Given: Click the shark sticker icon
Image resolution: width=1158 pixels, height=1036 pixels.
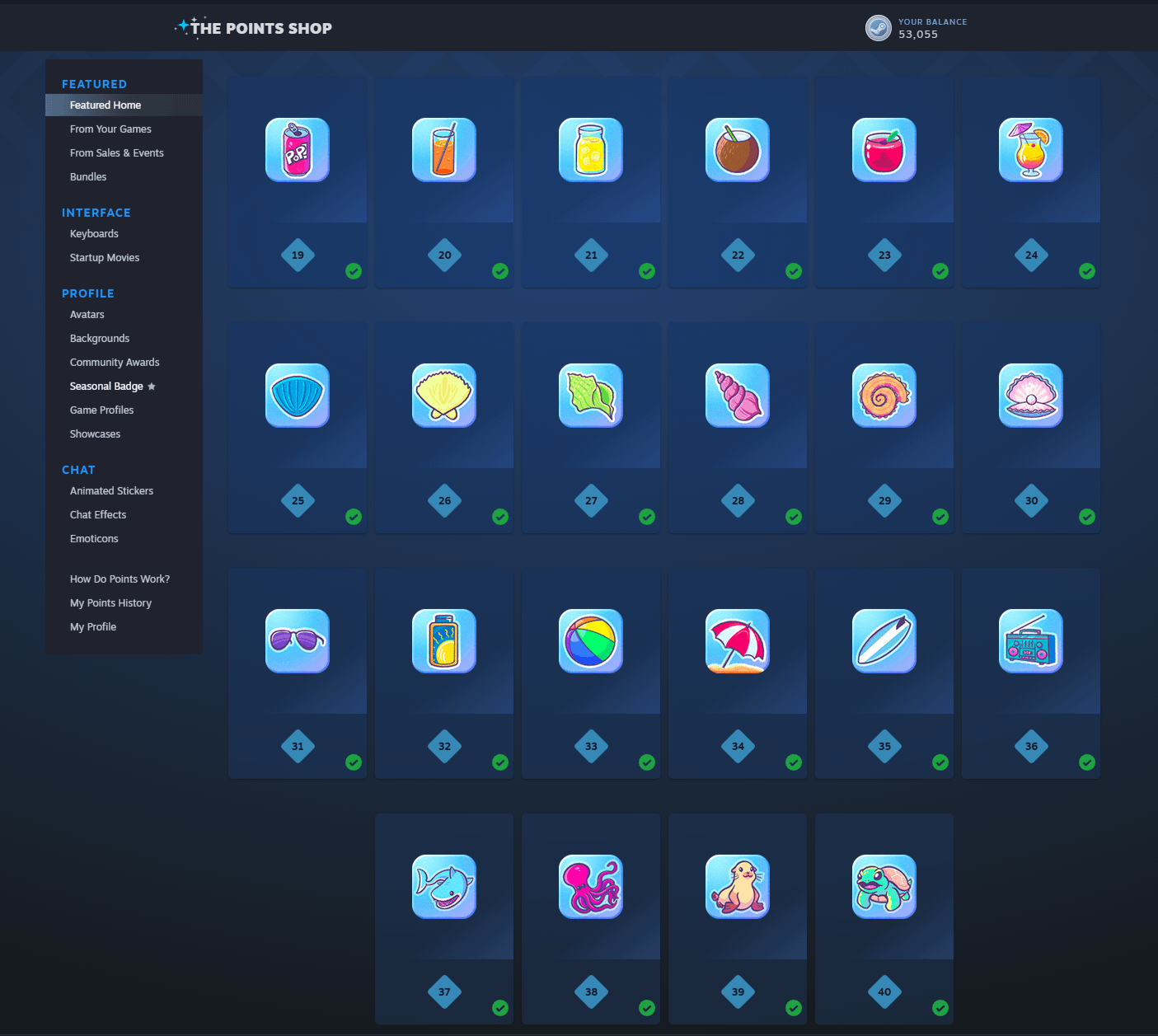Looking at the screenshot, I should tap(443, 887).
